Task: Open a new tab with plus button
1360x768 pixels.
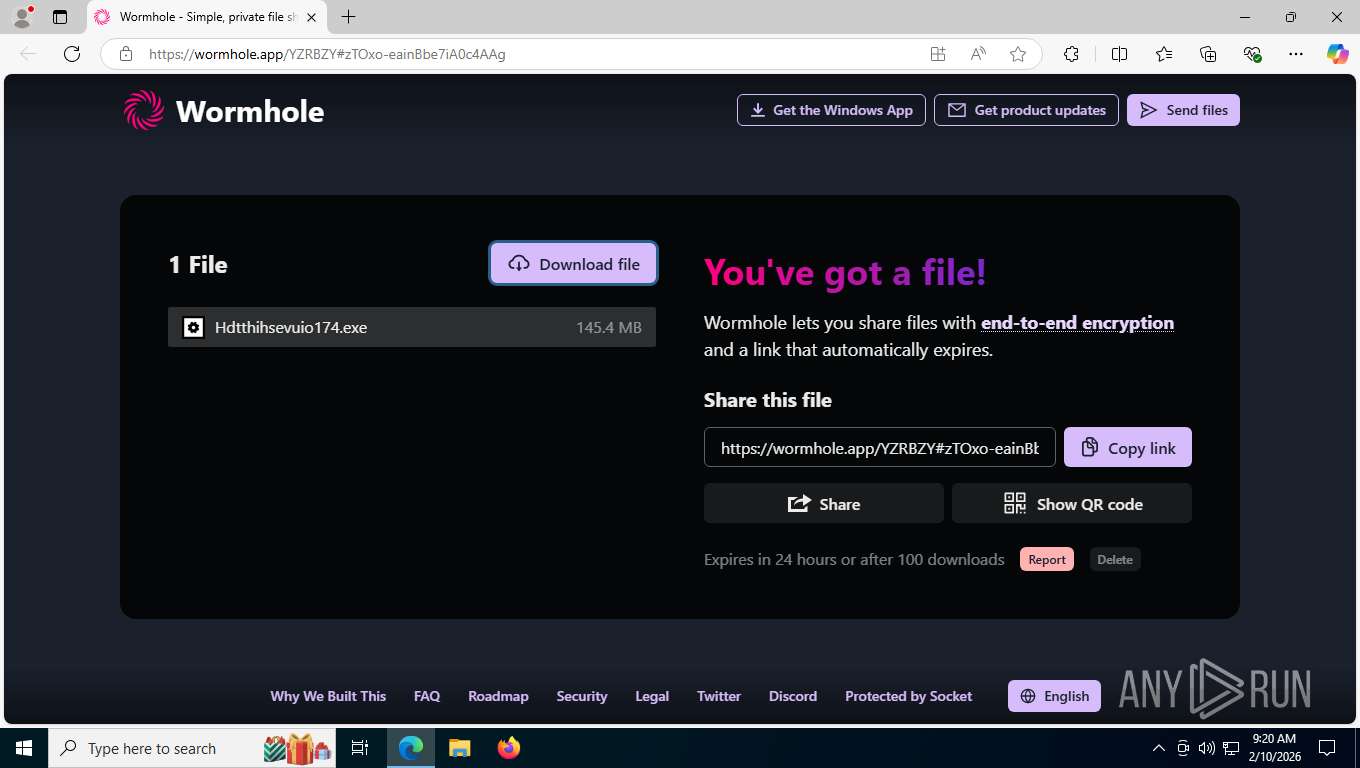Action: coord(348,17)
